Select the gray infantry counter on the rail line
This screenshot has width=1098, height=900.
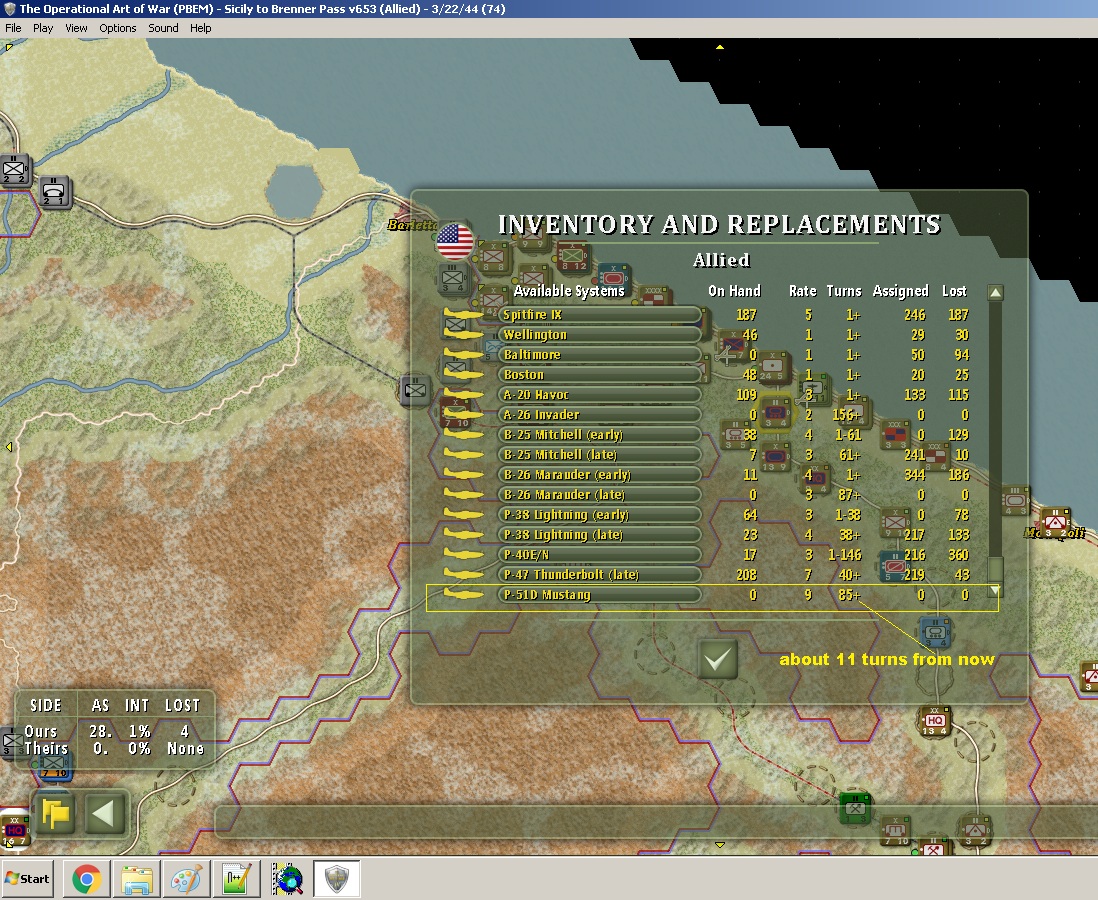[415, 389]
